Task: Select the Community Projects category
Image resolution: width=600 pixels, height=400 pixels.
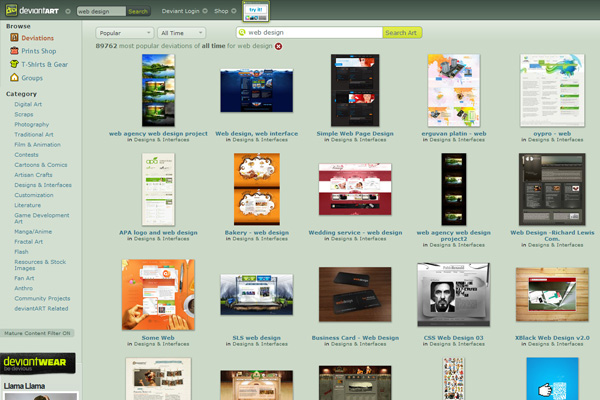Action: point(42,298)
